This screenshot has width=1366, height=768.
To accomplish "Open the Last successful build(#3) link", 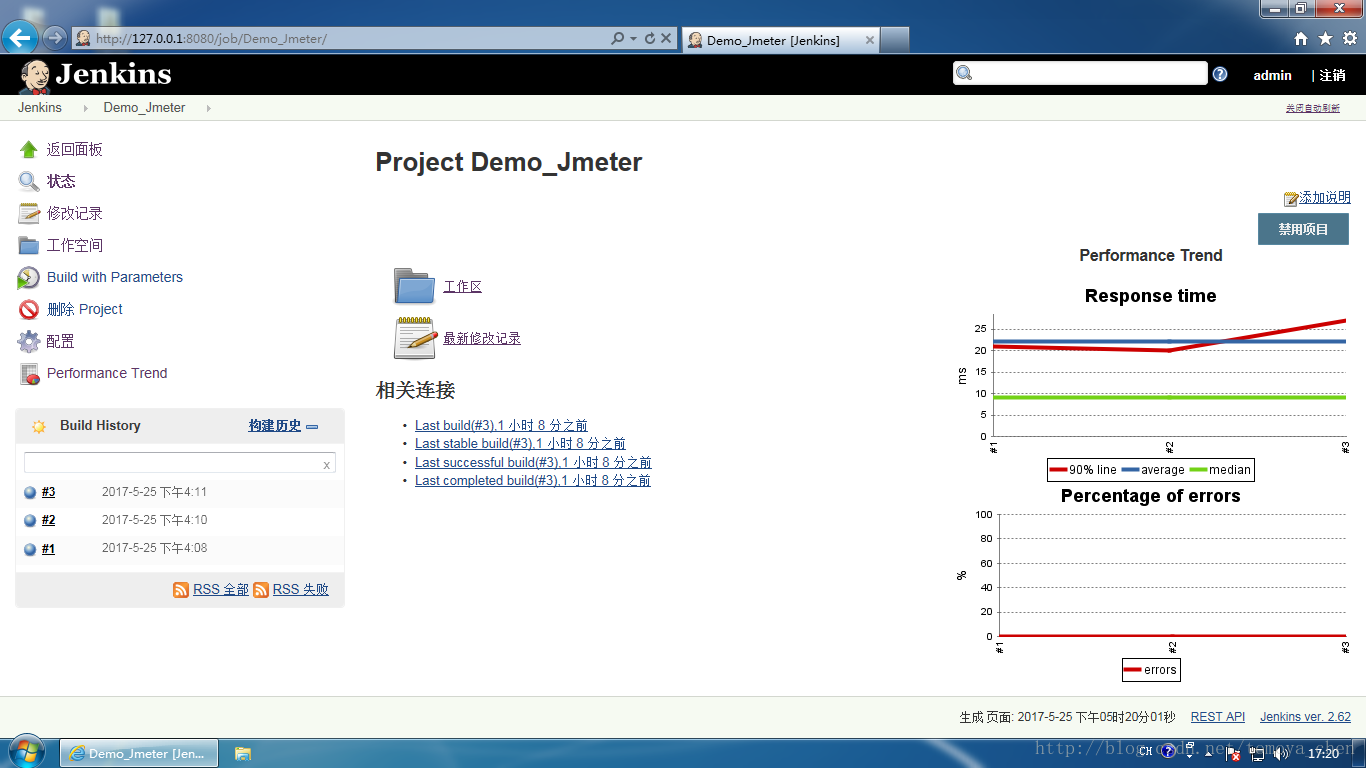I will (533, 463).
